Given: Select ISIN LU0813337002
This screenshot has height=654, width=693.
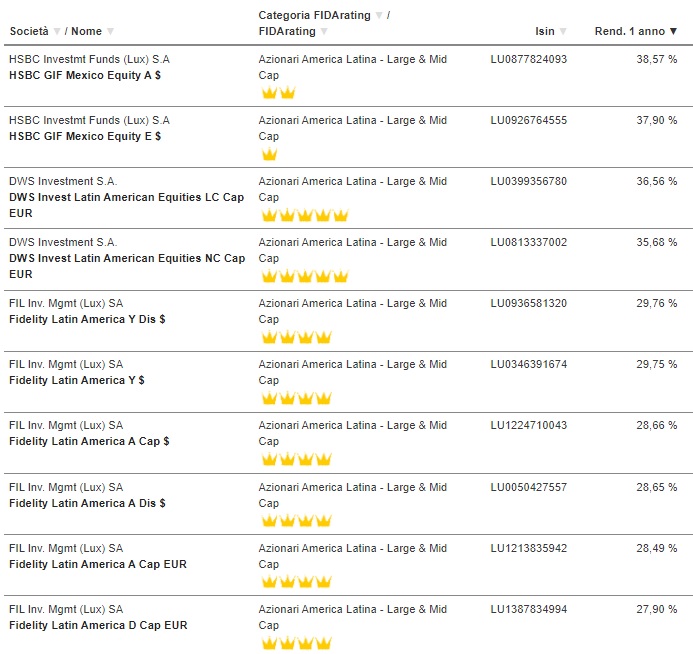Looking at the screenshot, I should [x=529, y=242].
